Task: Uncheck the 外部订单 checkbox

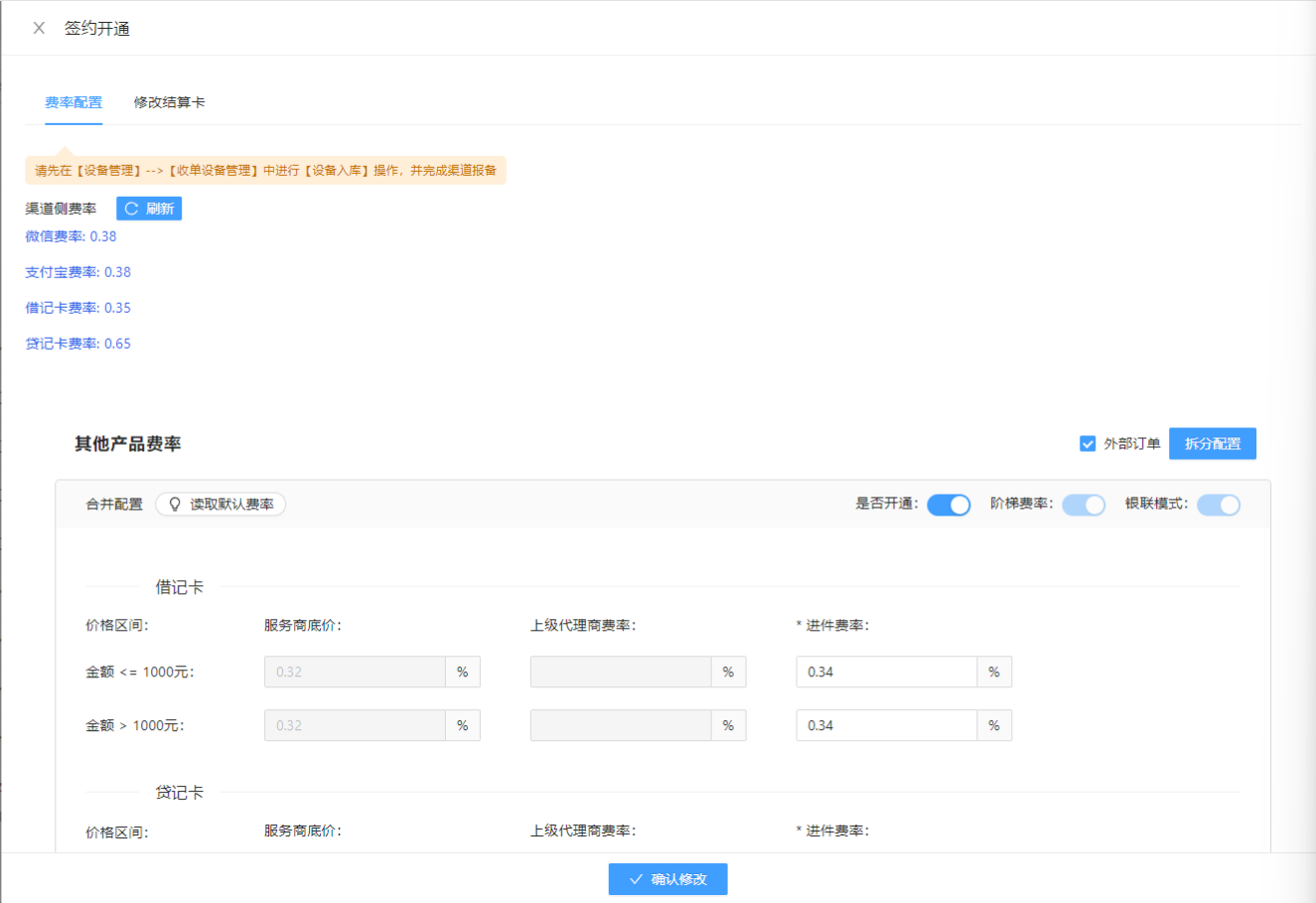Action: (1088, 444)
